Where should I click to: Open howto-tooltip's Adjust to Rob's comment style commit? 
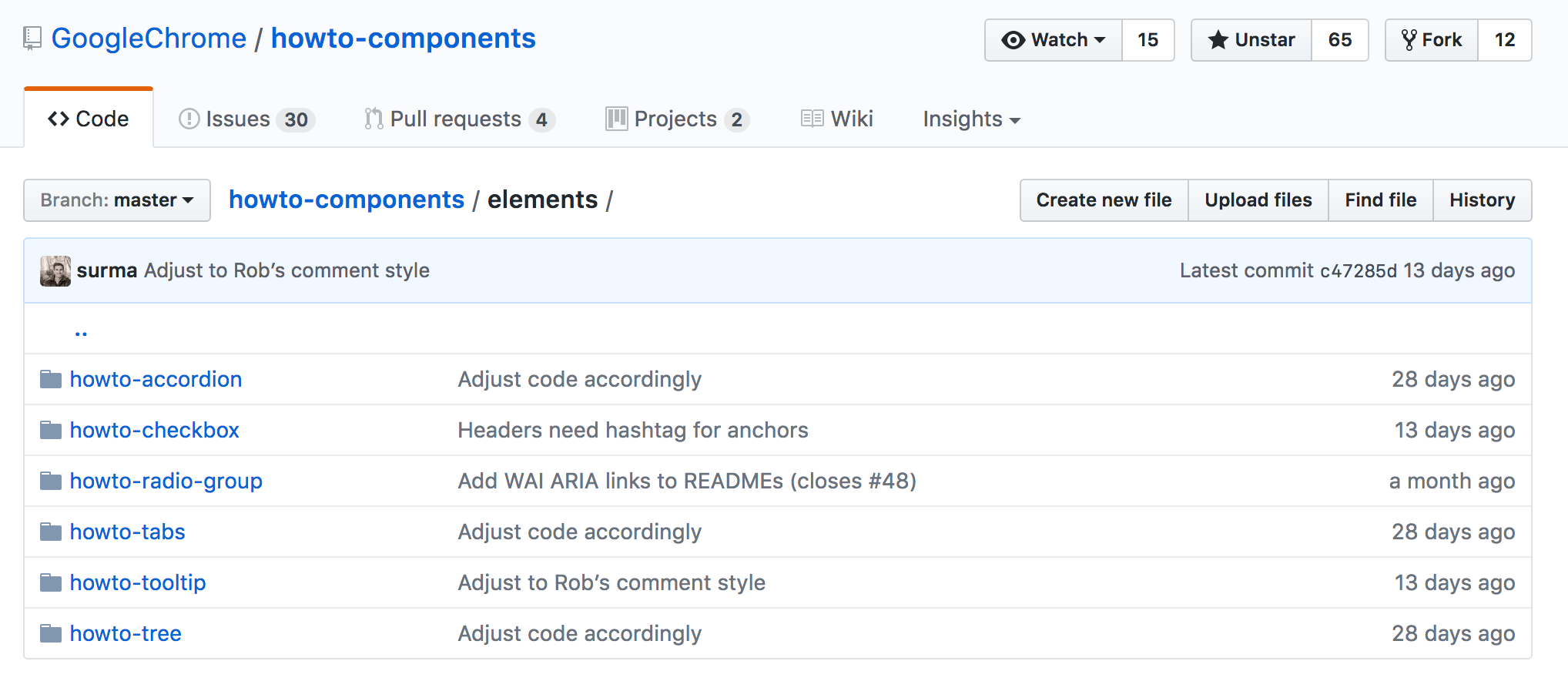coord(611,582)
